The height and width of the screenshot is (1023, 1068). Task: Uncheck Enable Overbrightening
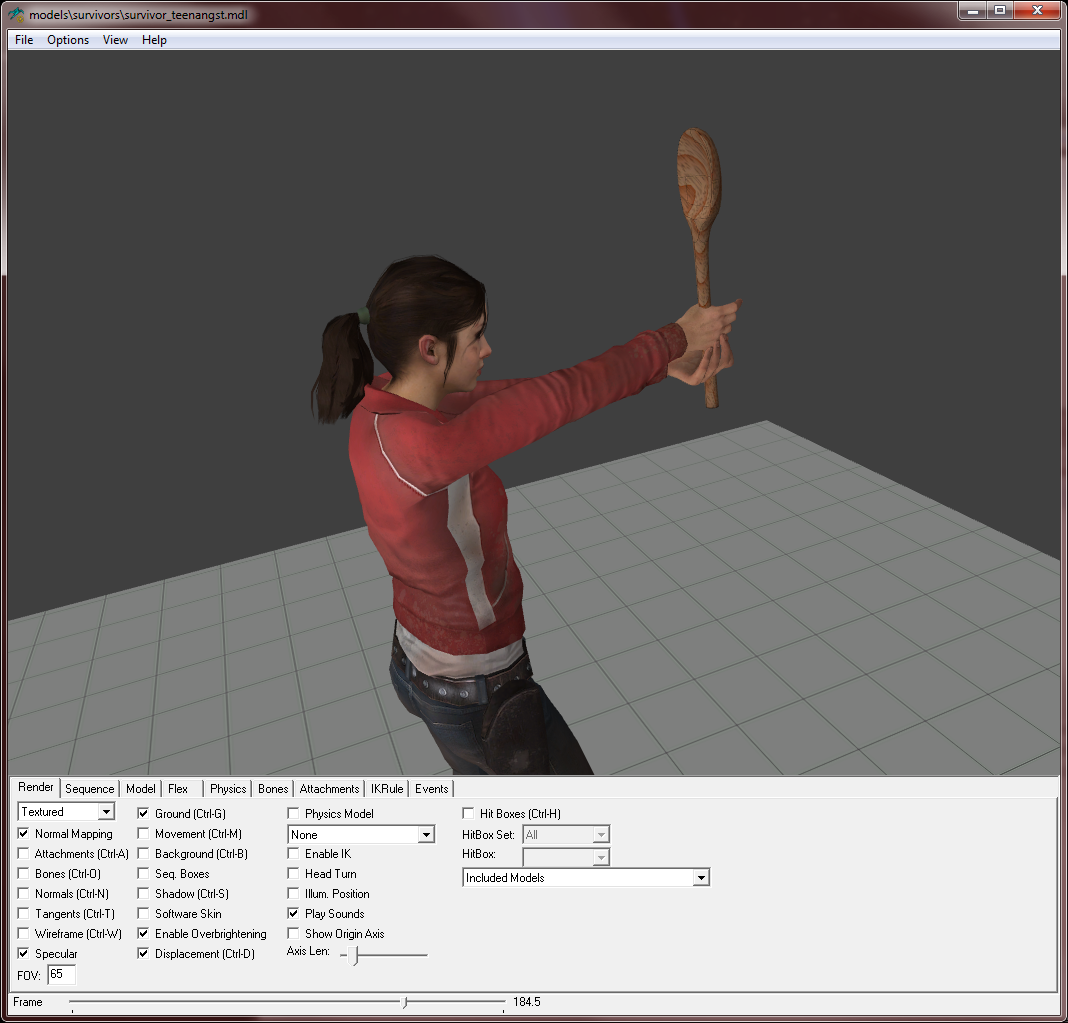point(143,933)
